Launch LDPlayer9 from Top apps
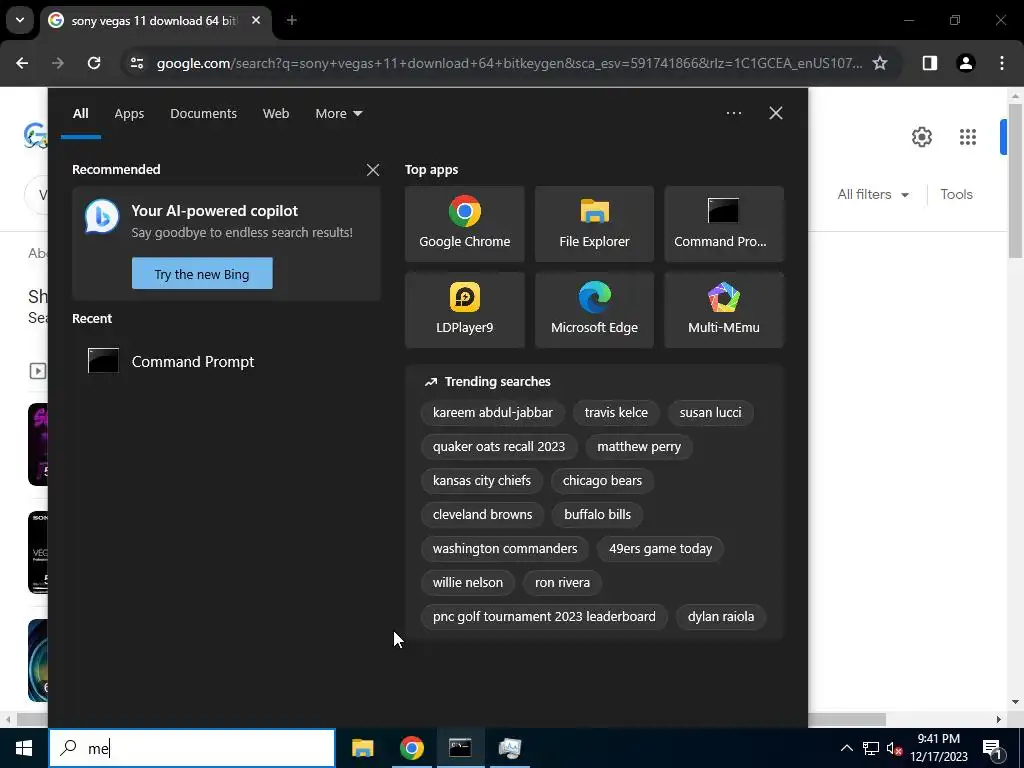Viewport: 1024px width, 768px height. (x=464, y=310)
